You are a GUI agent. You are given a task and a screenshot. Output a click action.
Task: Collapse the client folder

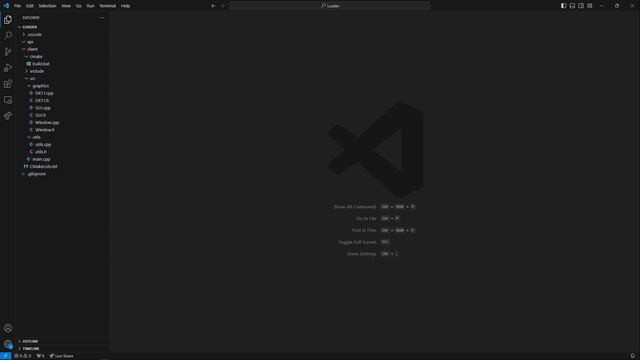(x=63, y=49)
